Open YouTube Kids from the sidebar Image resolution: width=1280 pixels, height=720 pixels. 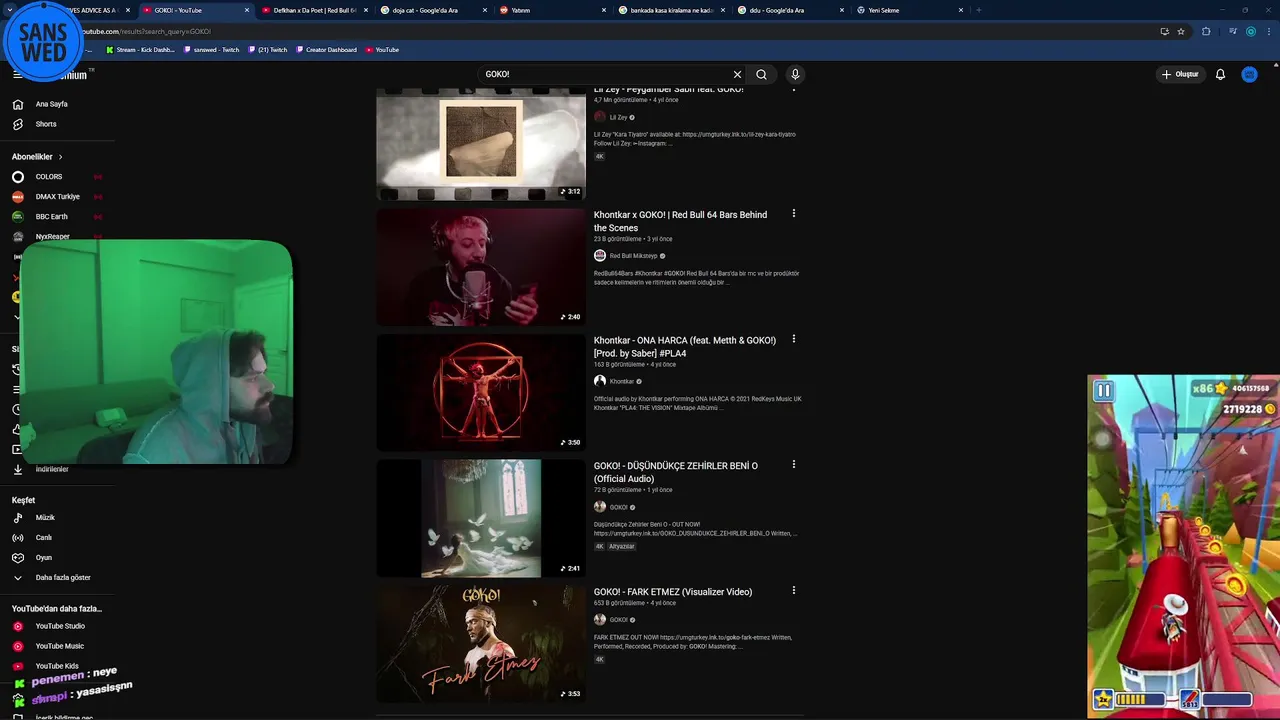pos(56,666)
